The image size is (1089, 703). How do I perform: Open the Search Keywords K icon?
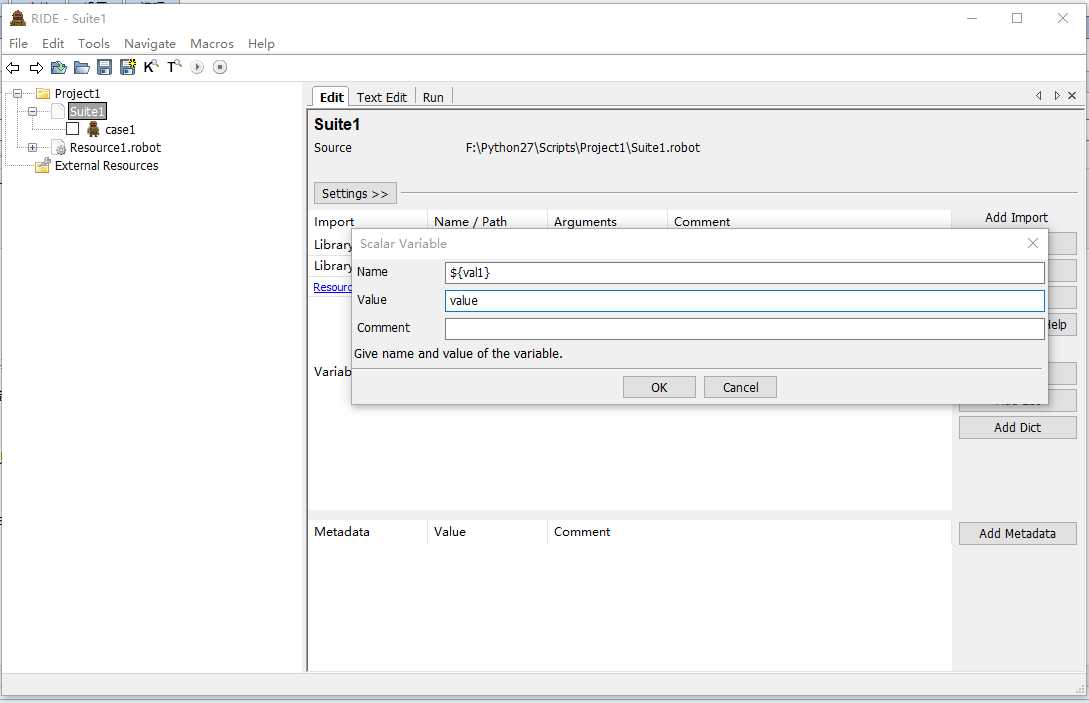tap(151, 67)
